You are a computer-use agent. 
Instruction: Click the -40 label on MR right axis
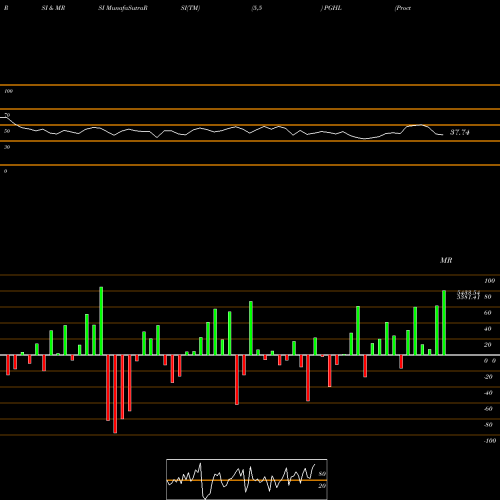click(488, 393)
